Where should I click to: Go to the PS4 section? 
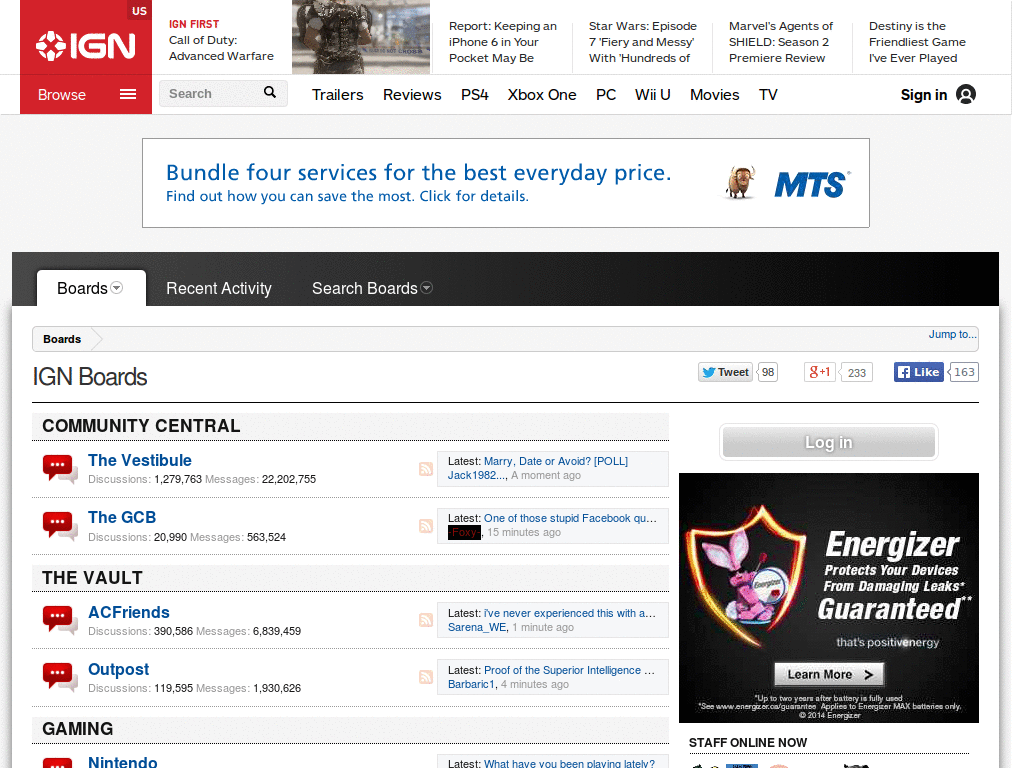coord(475,95)
